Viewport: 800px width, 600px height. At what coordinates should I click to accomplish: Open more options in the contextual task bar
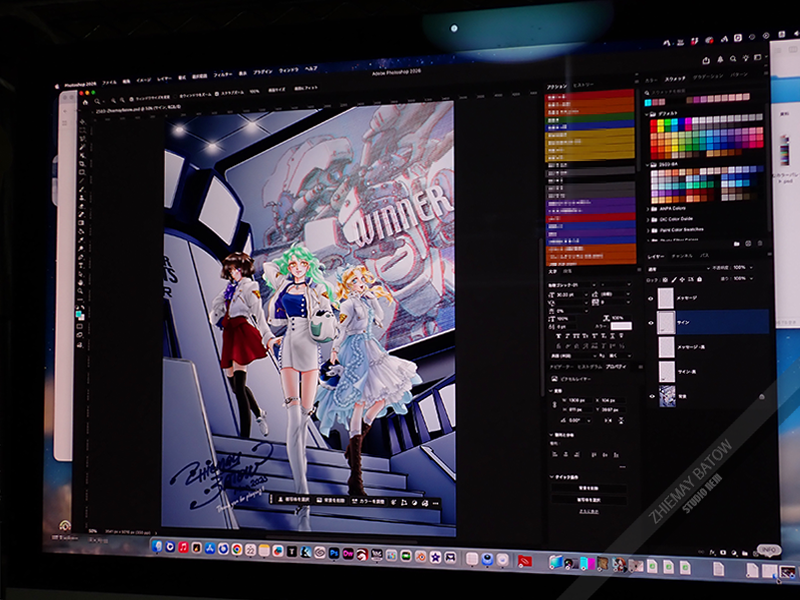[435, 504]
